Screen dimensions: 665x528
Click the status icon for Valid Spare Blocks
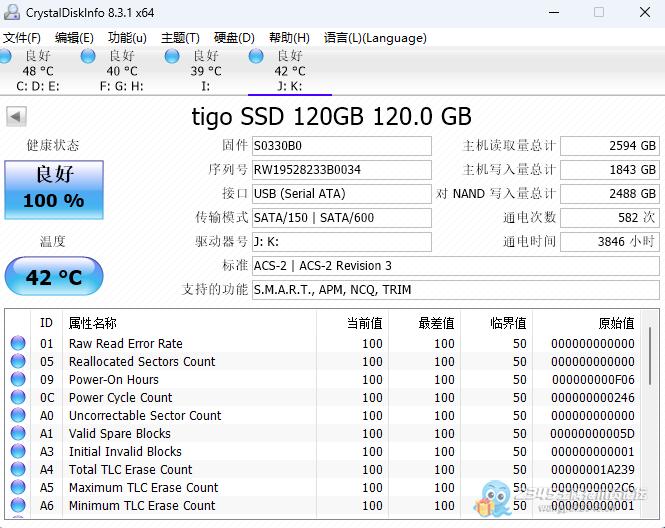[18, 433]
